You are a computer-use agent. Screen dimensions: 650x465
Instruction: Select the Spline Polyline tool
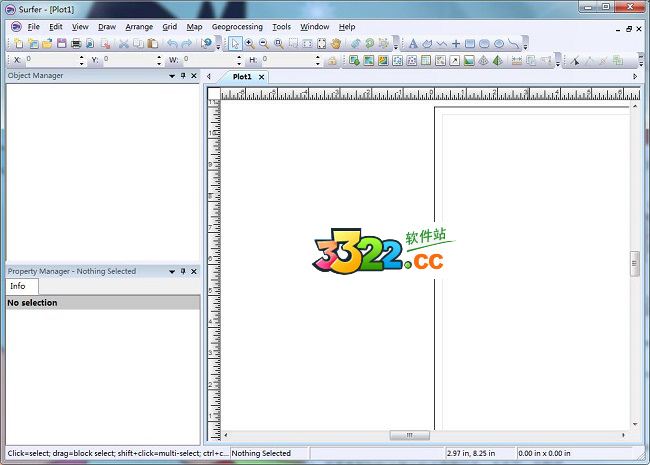pyautogui.click(x=514, y=43)
